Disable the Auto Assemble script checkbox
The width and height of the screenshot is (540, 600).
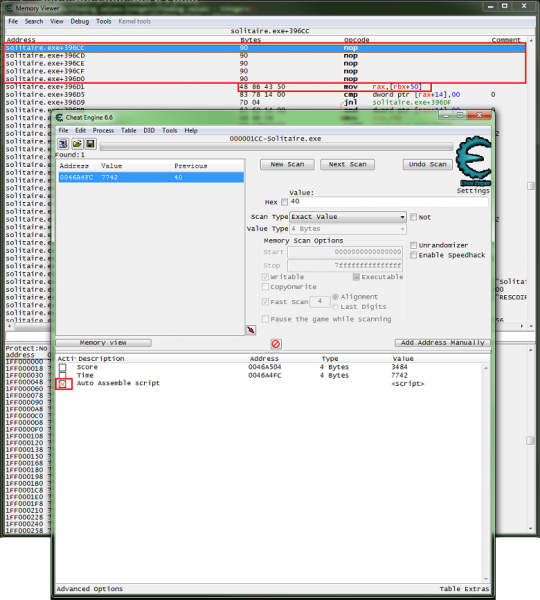click(x=63, y=384)
